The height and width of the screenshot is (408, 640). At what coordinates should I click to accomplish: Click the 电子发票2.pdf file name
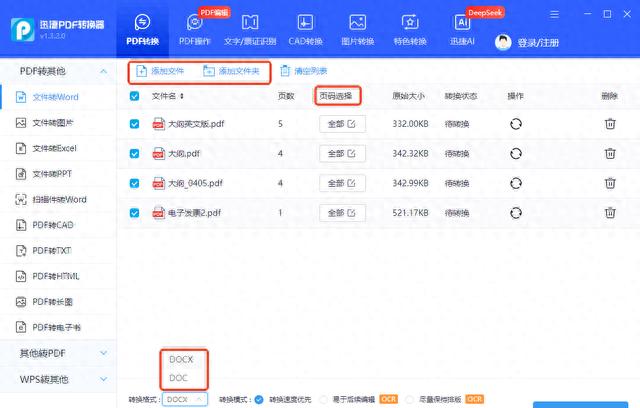pyautogui.click(x=195, y=213)
